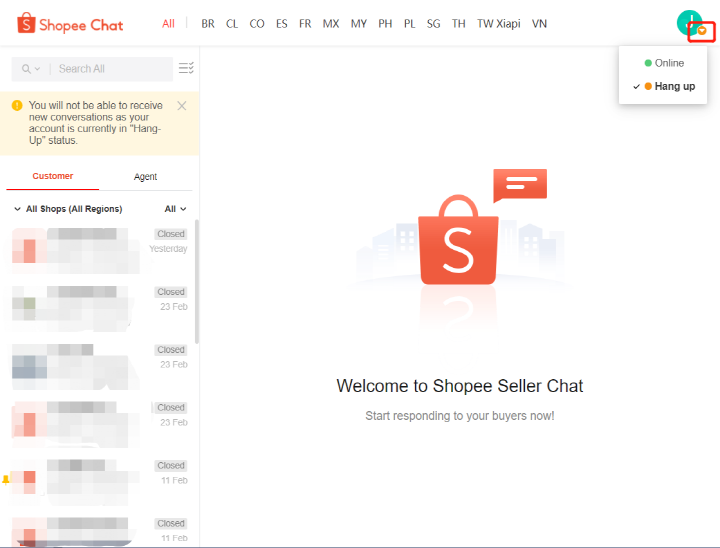This screenshot has width=720, height=548.
Task: Click the yellow warning exclamation icon
Action: (x=17, y=105)
